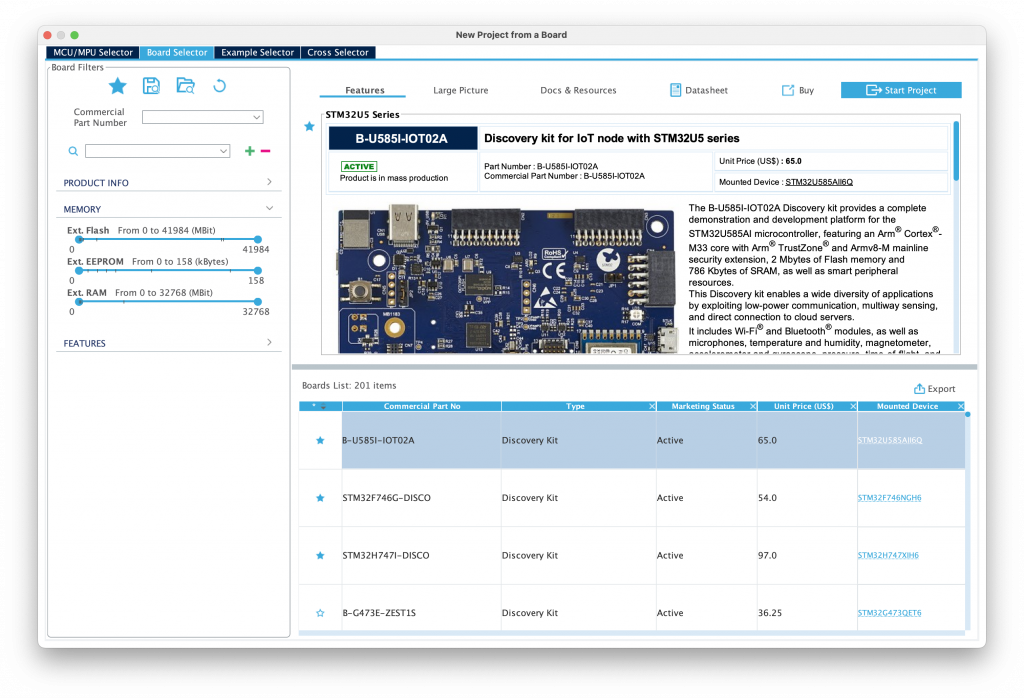Show favorite boards with the star filter icon

click(x=118, y=86)
